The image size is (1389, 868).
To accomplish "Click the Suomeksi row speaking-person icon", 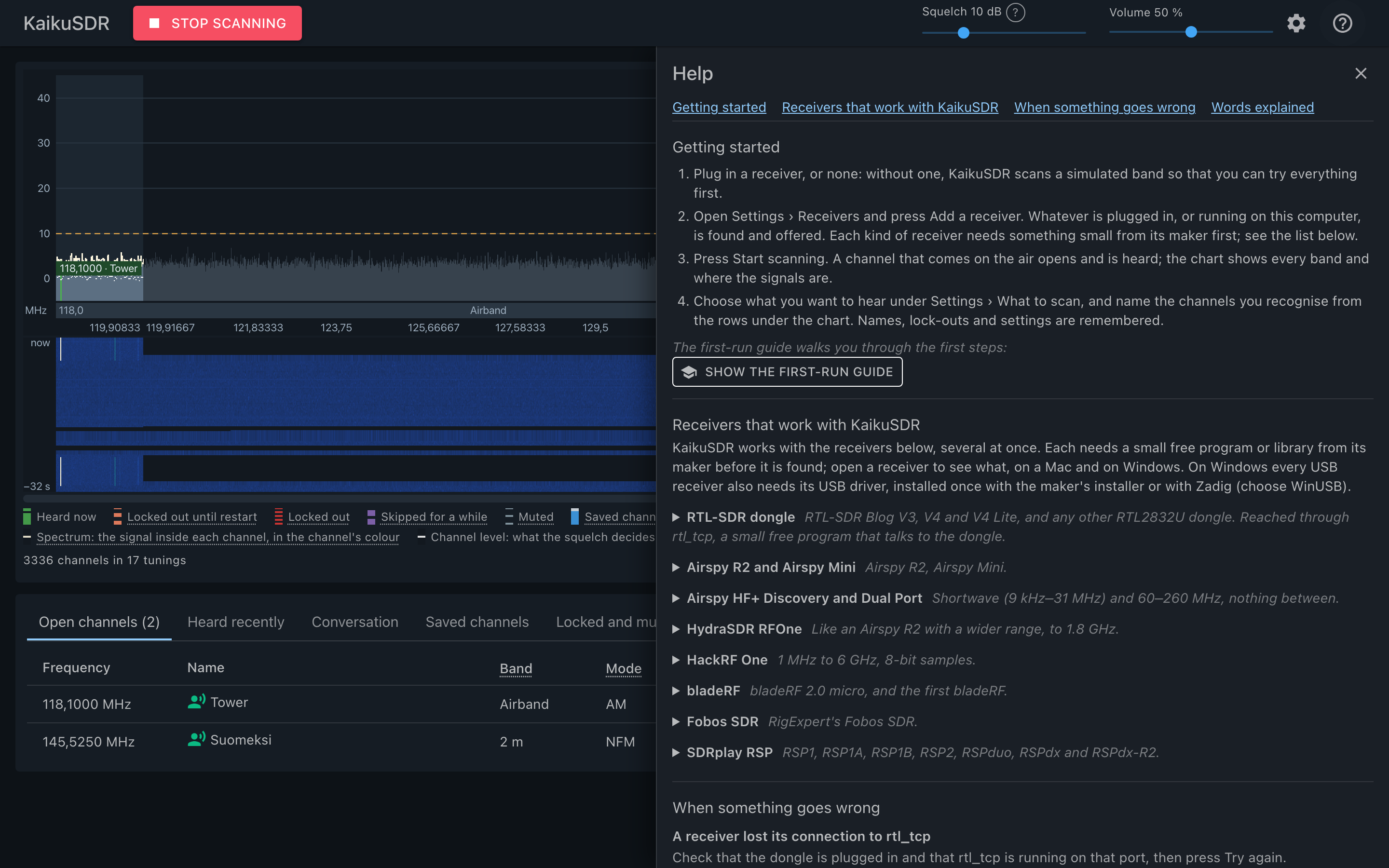I will 196,739.
